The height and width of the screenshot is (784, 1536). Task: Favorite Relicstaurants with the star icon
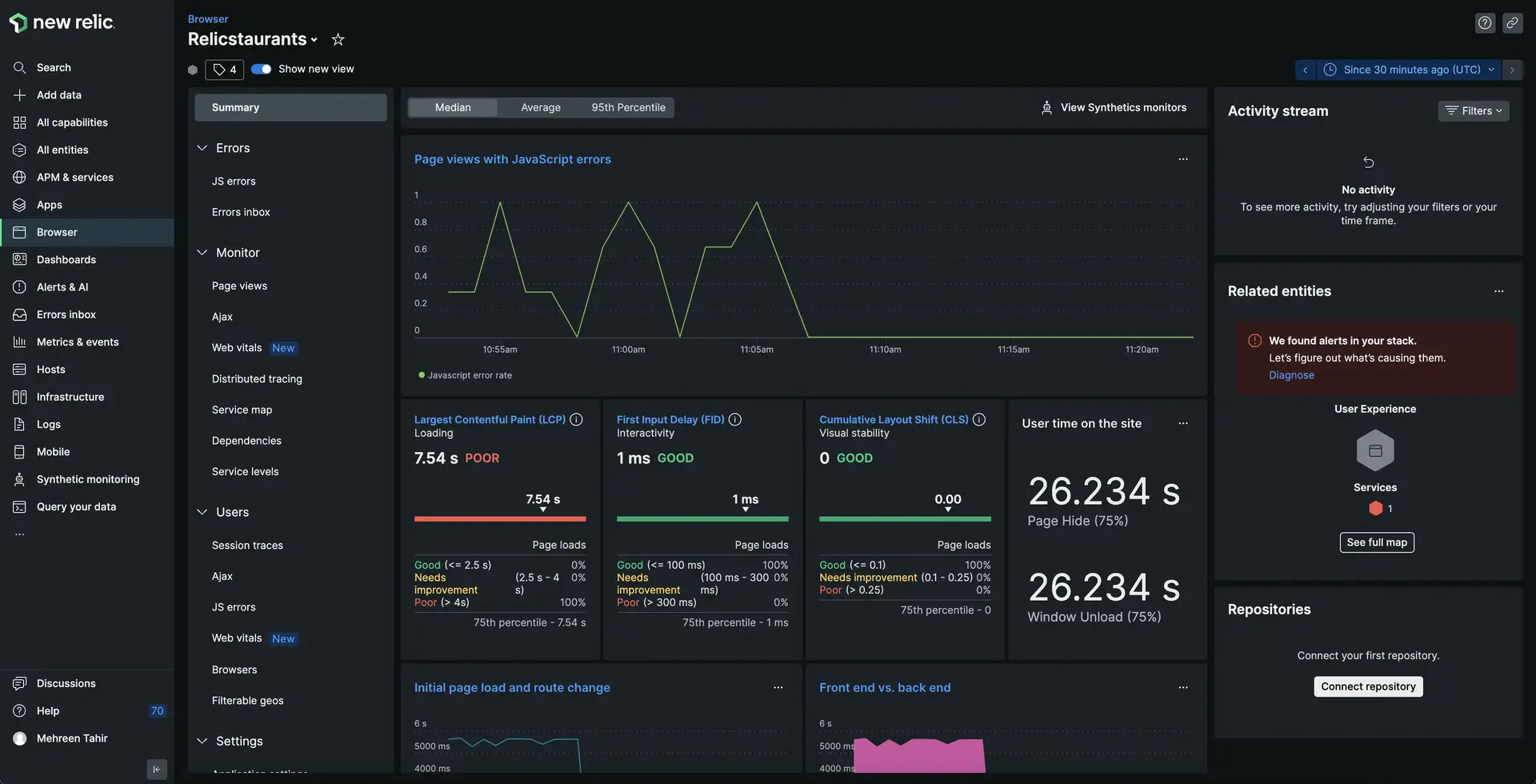[x=338, y=39]
